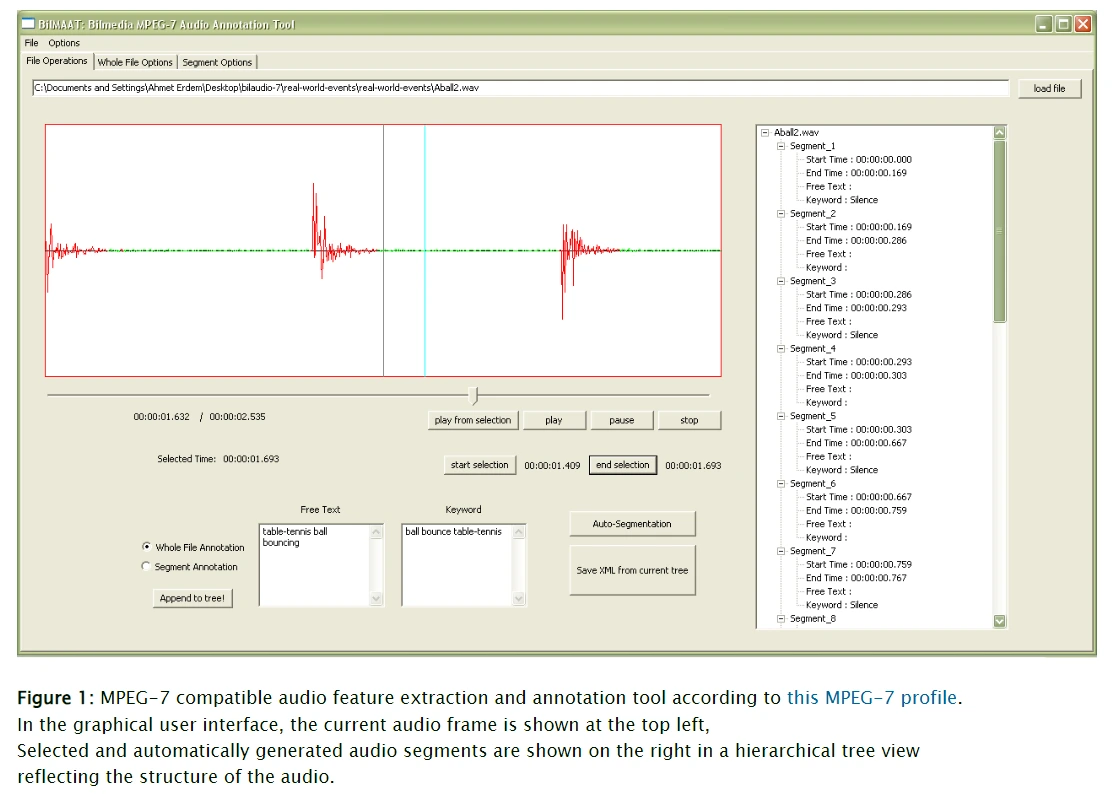1116x799 pixels.
Task: Select the Whole File Annotation radio button
Action: [x=147, y=550]
